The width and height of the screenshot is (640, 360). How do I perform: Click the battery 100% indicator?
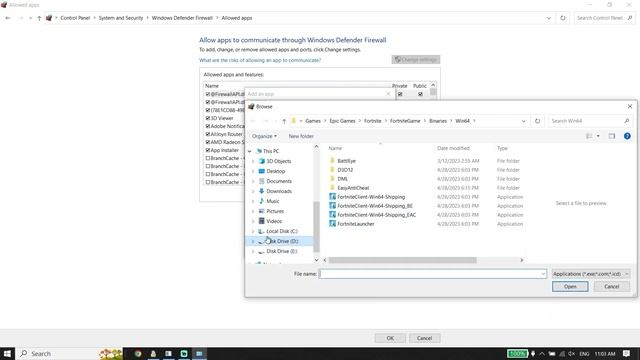point(517,353)
